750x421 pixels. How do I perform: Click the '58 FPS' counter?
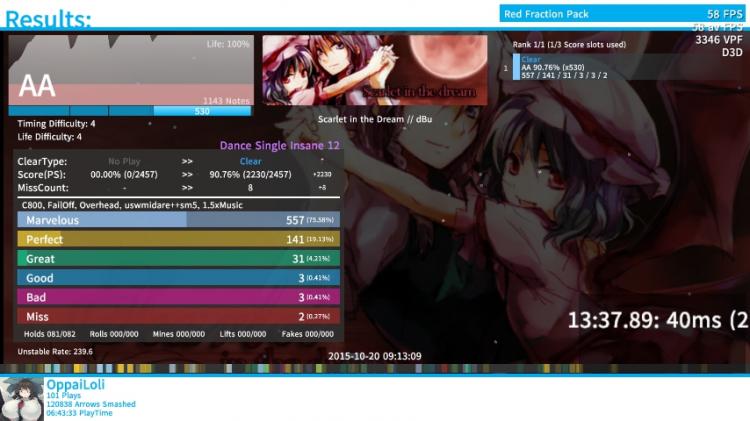pos(725,14)
